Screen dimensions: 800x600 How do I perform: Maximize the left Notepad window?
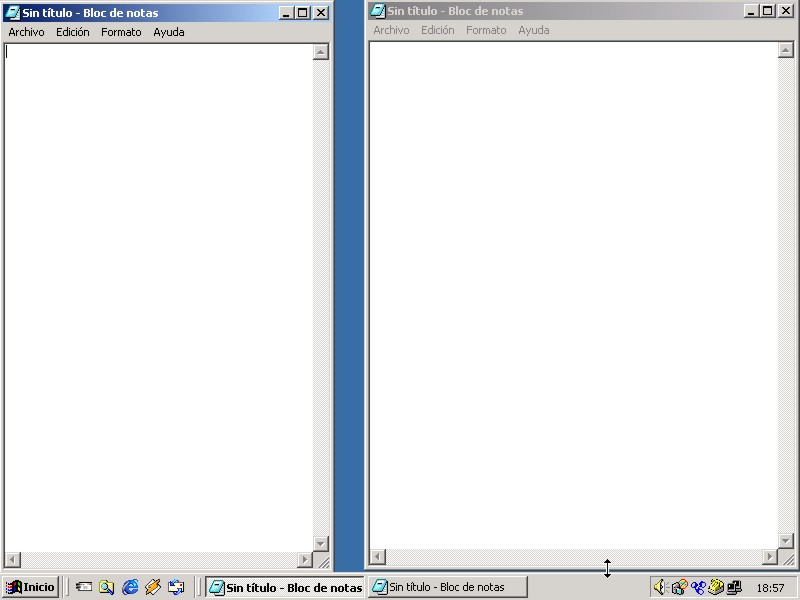303,13
